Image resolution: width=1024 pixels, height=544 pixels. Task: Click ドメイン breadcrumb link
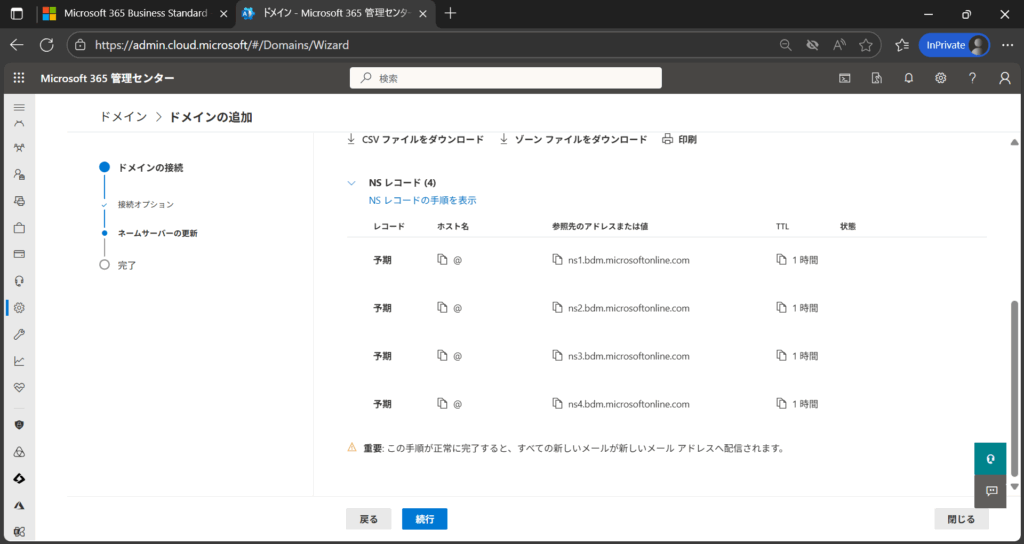click(123, 117)
